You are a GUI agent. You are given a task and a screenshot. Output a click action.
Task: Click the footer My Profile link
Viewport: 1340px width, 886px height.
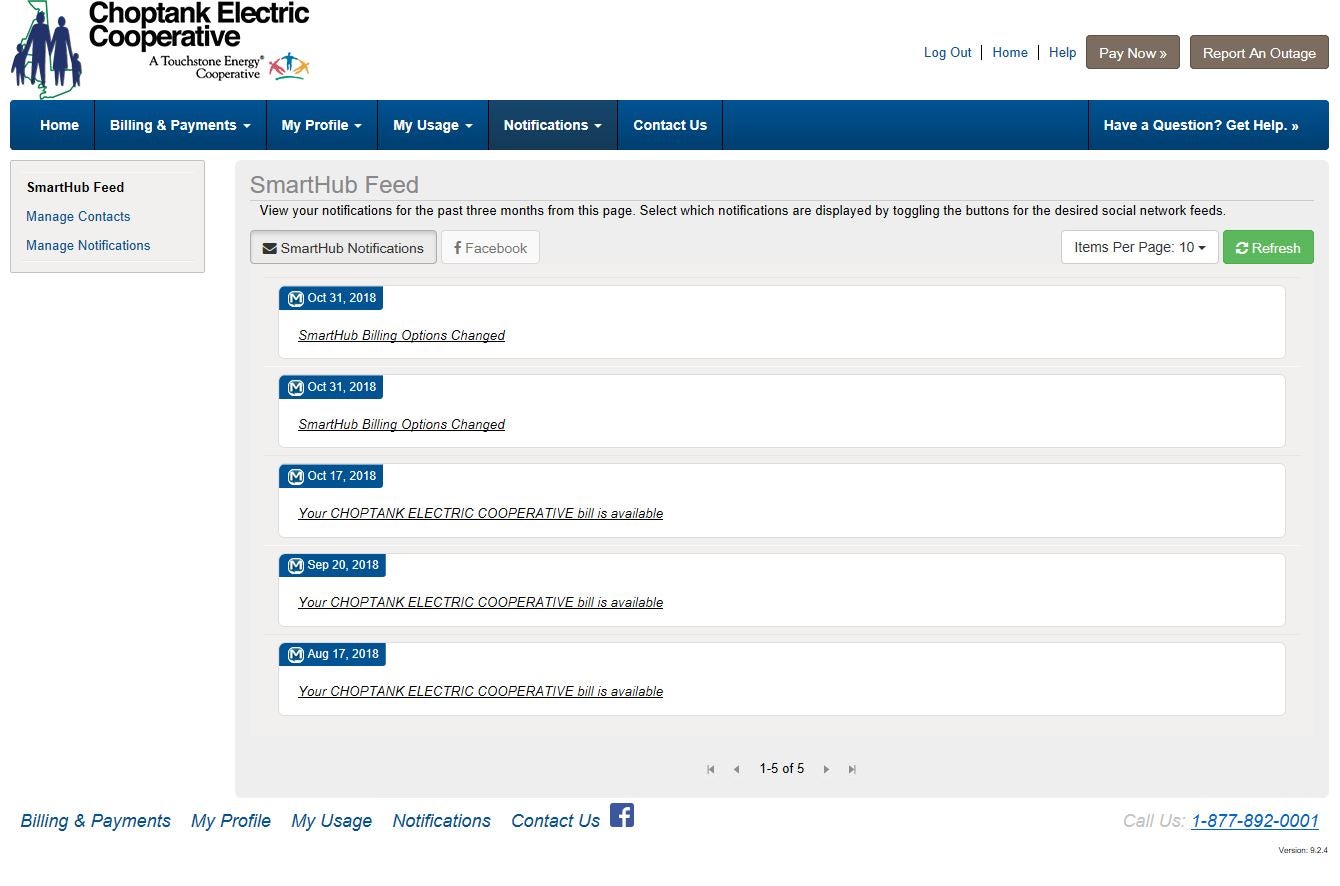pyautogui.click(x=231, y=821)
